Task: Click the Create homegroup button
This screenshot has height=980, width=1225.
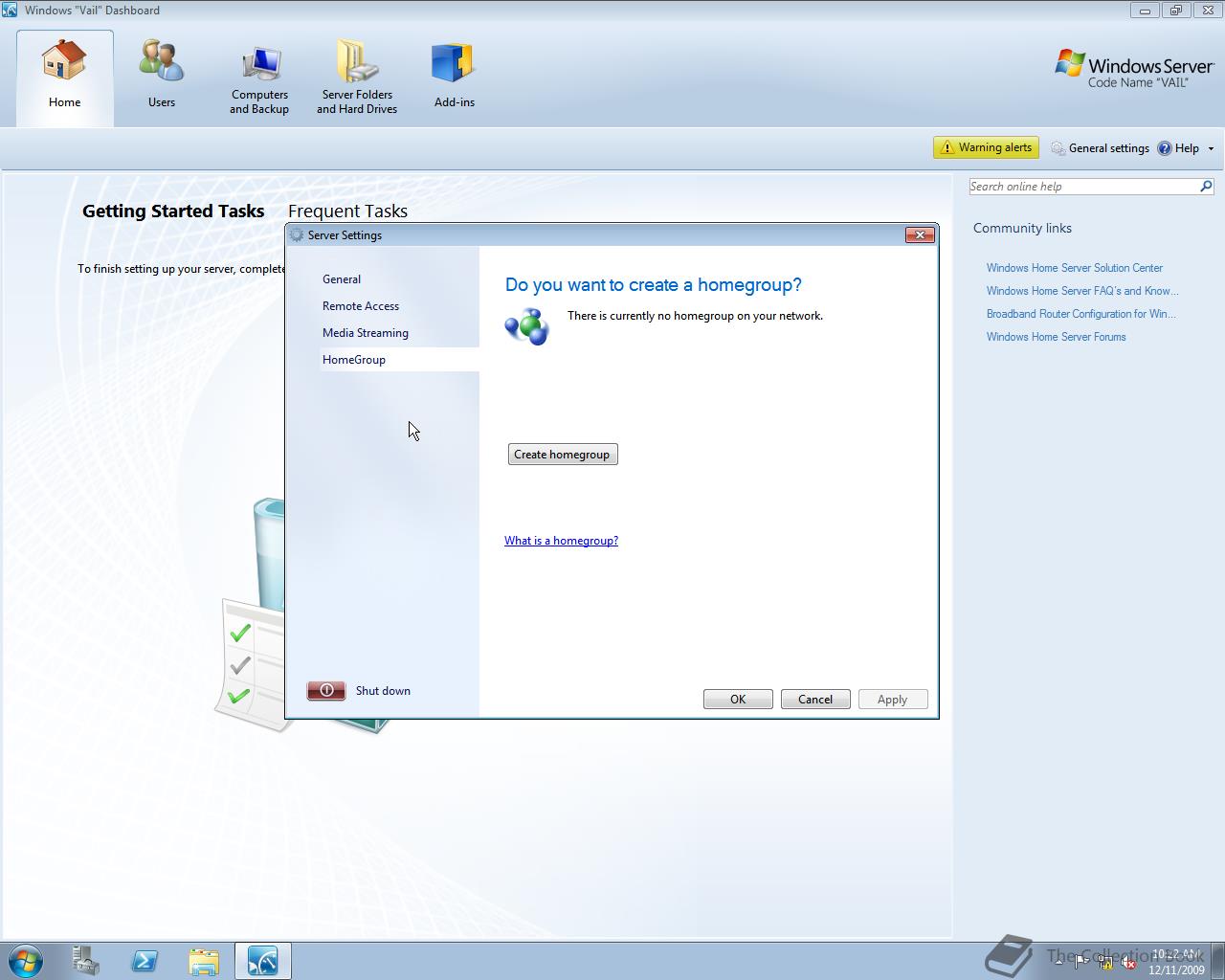Action: [563, 455]
